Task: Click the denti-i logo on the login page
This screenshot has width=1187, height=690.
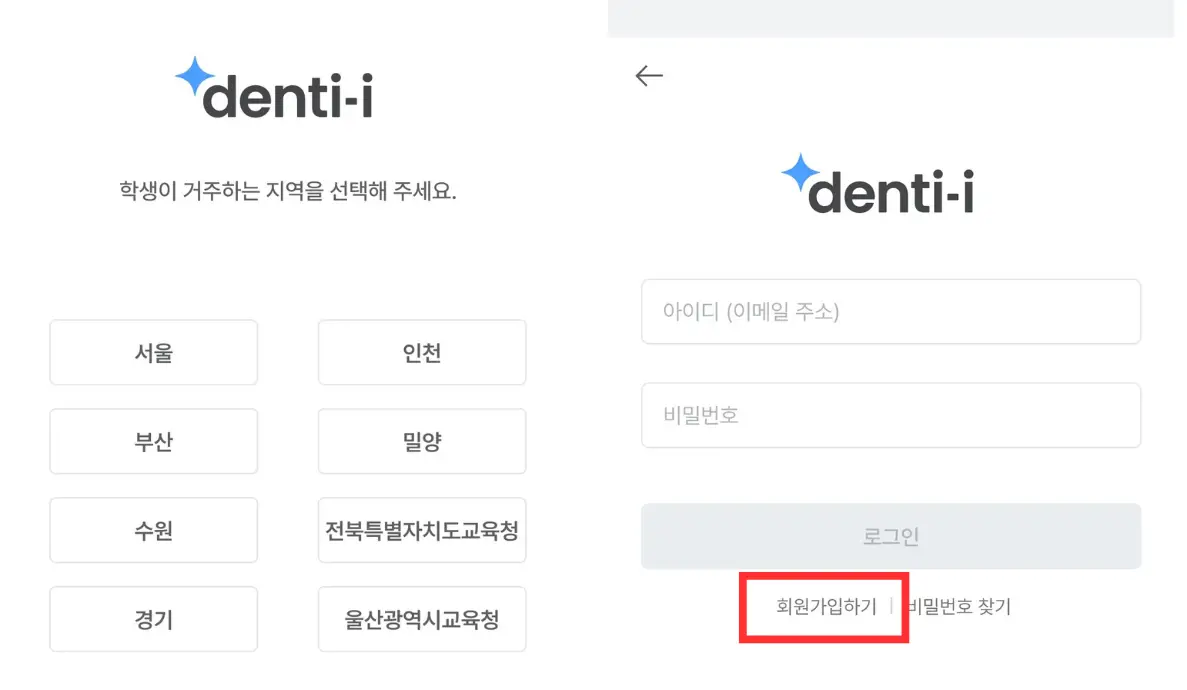Action: (878, 190)
